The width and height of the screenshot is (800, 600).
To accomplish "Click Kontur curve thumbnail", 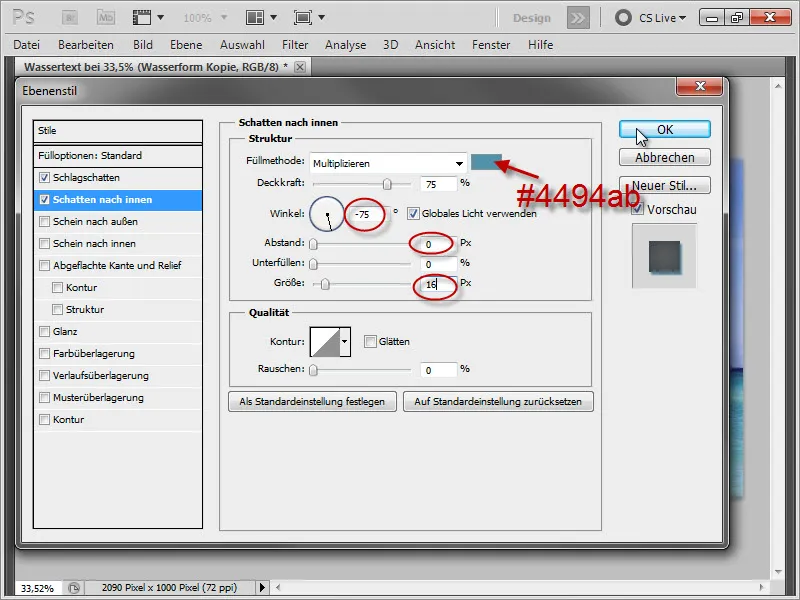I will tap(325, 341).
